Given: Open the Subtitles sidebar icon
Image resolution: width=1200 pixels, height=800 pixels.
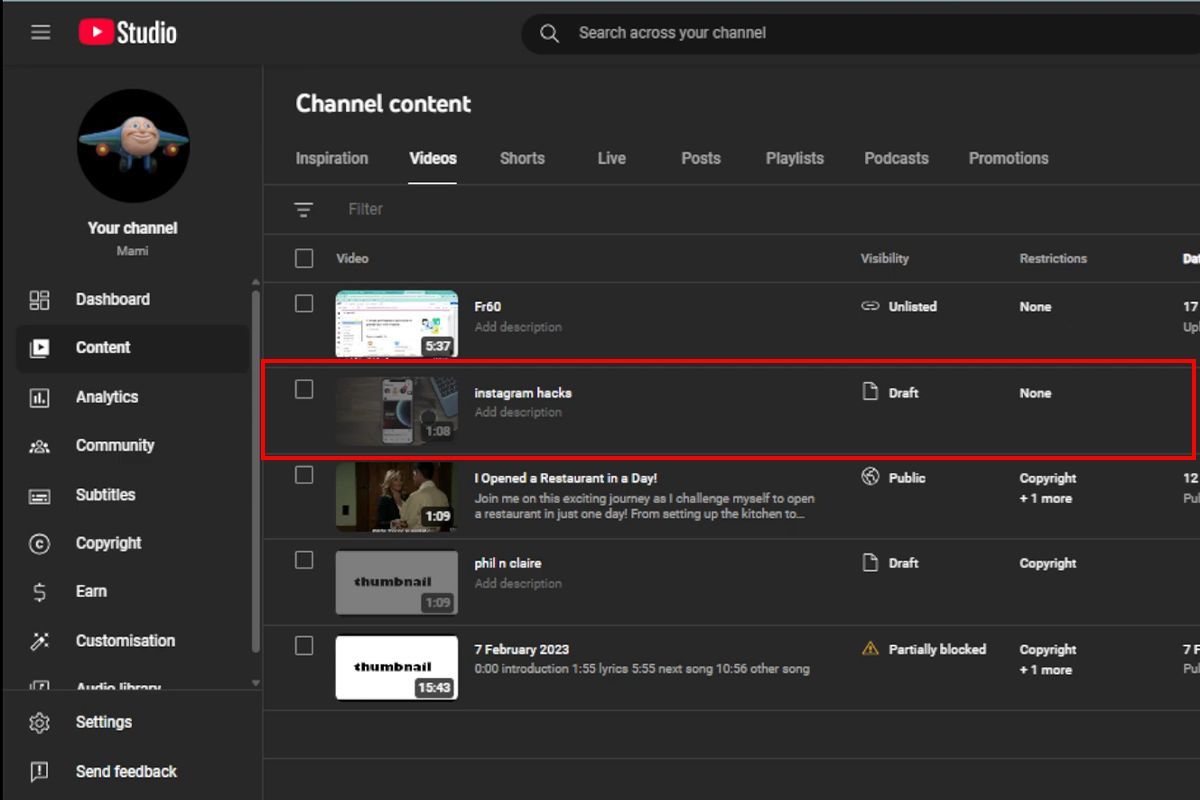Looking at the screenshot, I should coord(39,495).
